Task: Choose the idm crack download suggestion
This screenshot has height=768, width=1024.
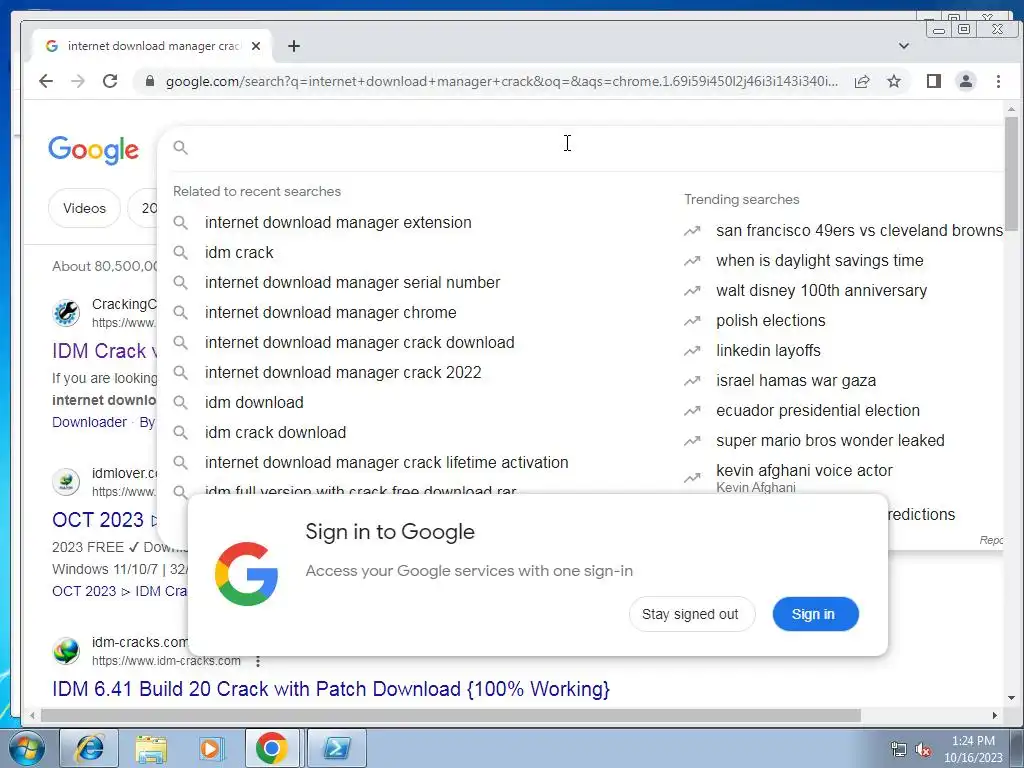Action: tap(275, 432)
